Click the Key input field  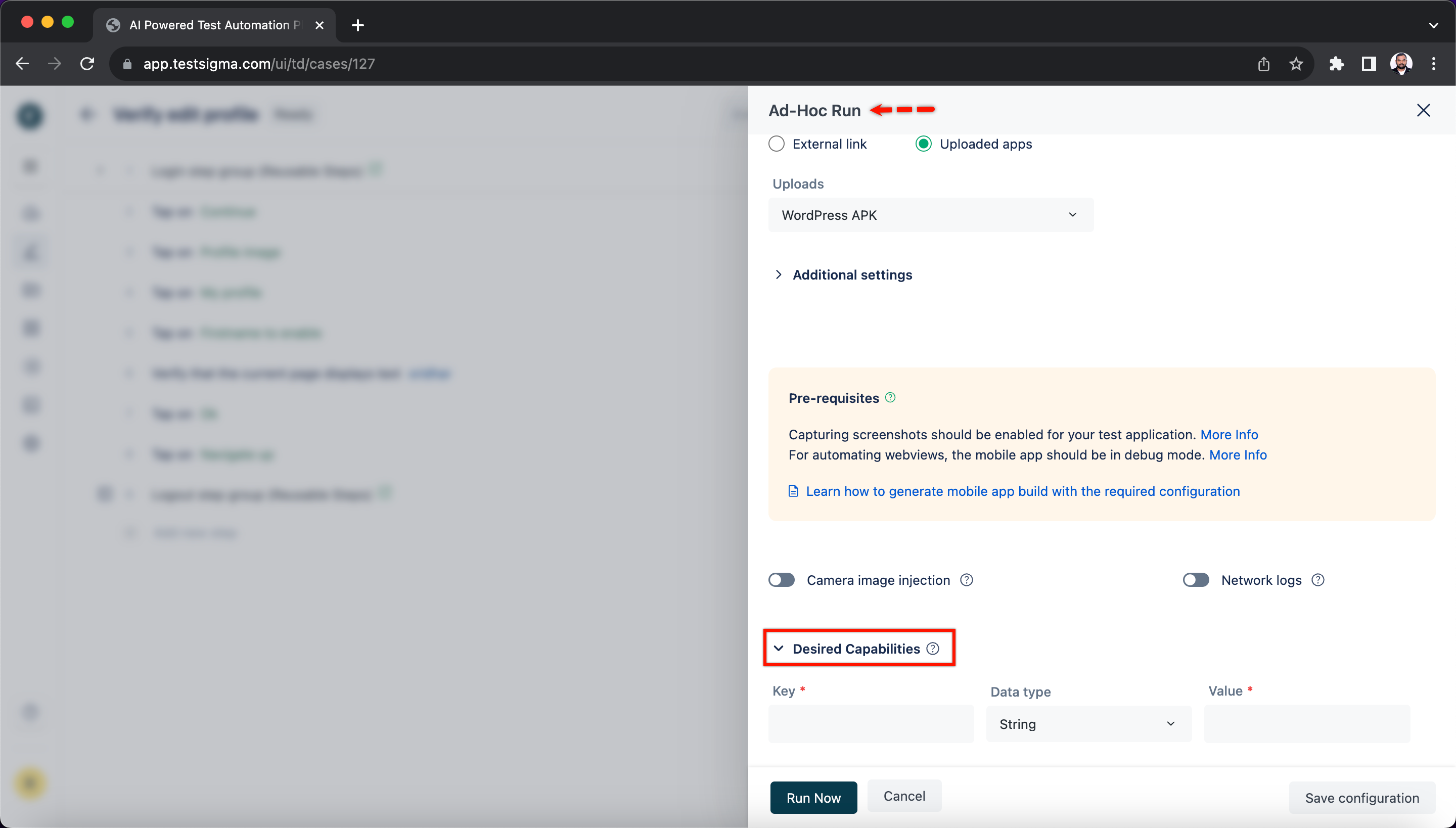point(871,724)
